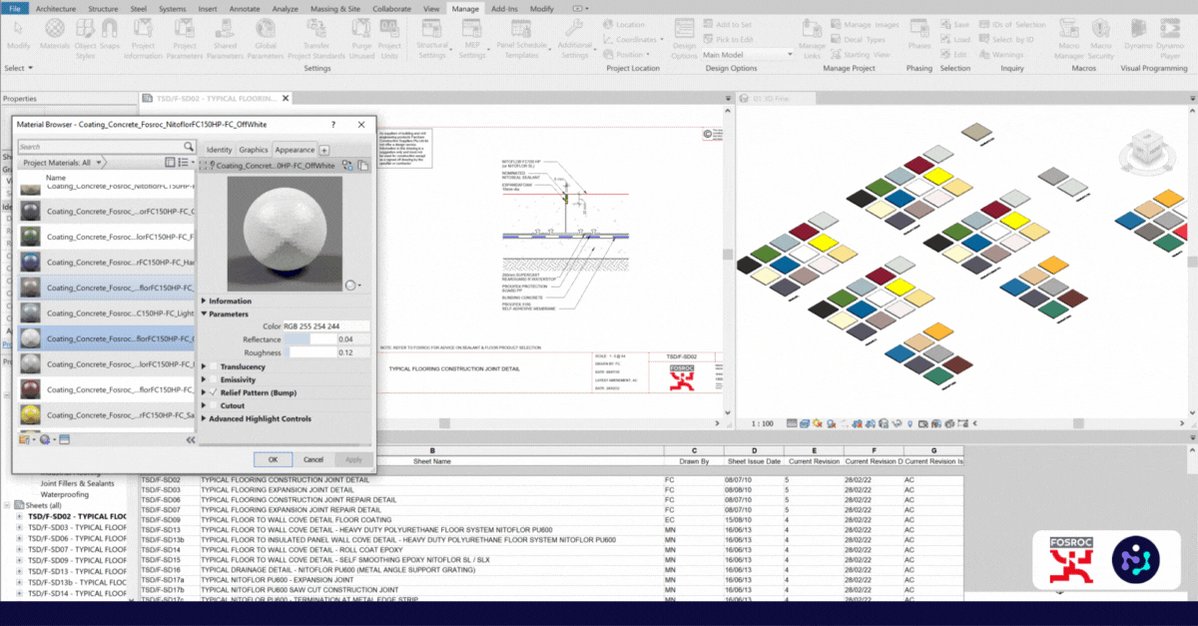Screen dimensions: 1198x626
Task: Select the yellow material thumbnail in list
Action: (x=31, y=415)
